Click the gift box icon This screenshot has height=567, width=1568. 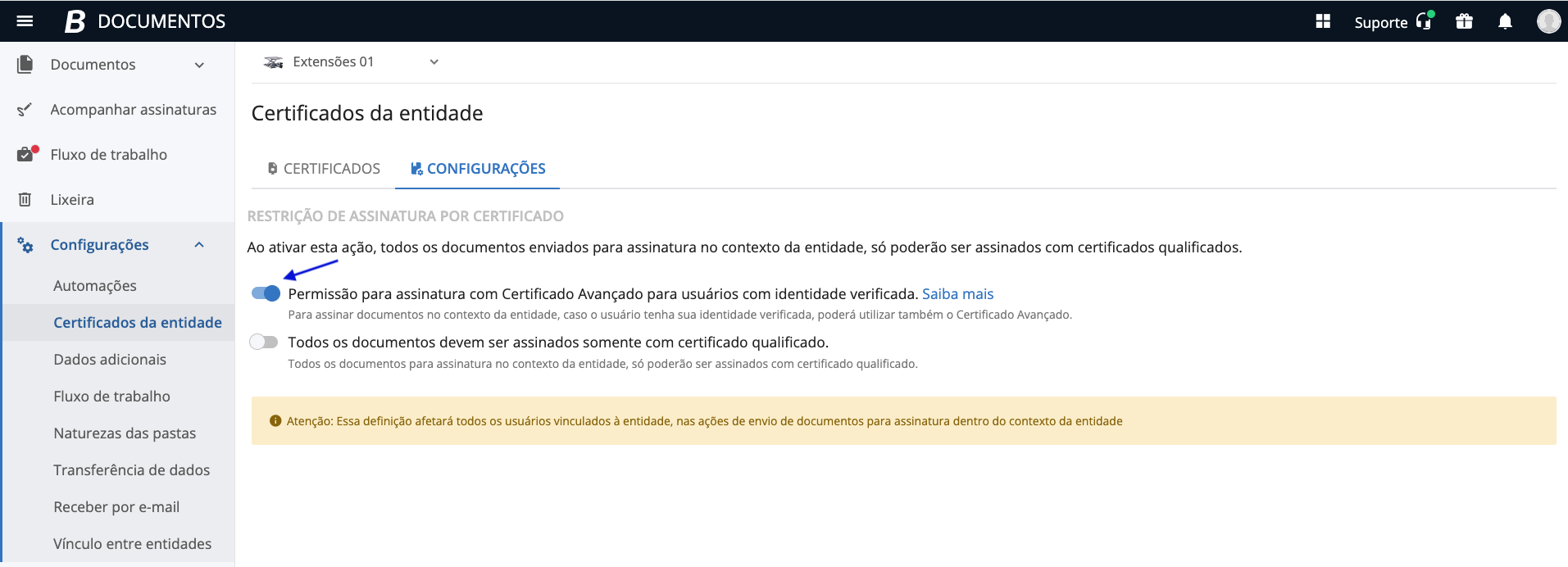click(1464, 21)
